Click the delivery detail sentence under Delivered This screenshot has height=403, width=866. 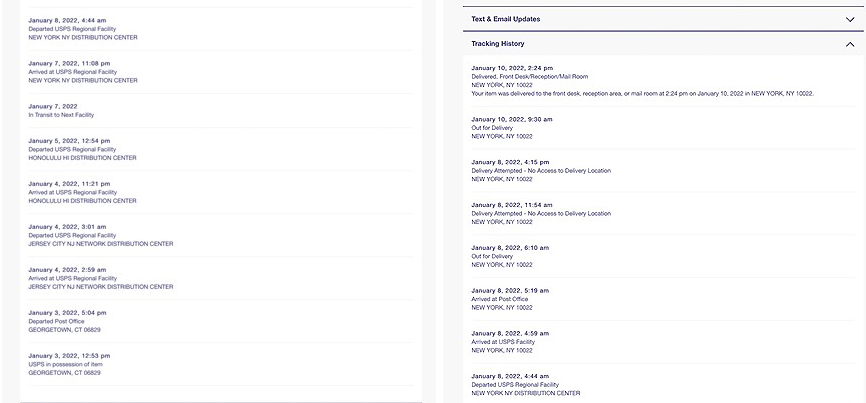tap(641, 93)
